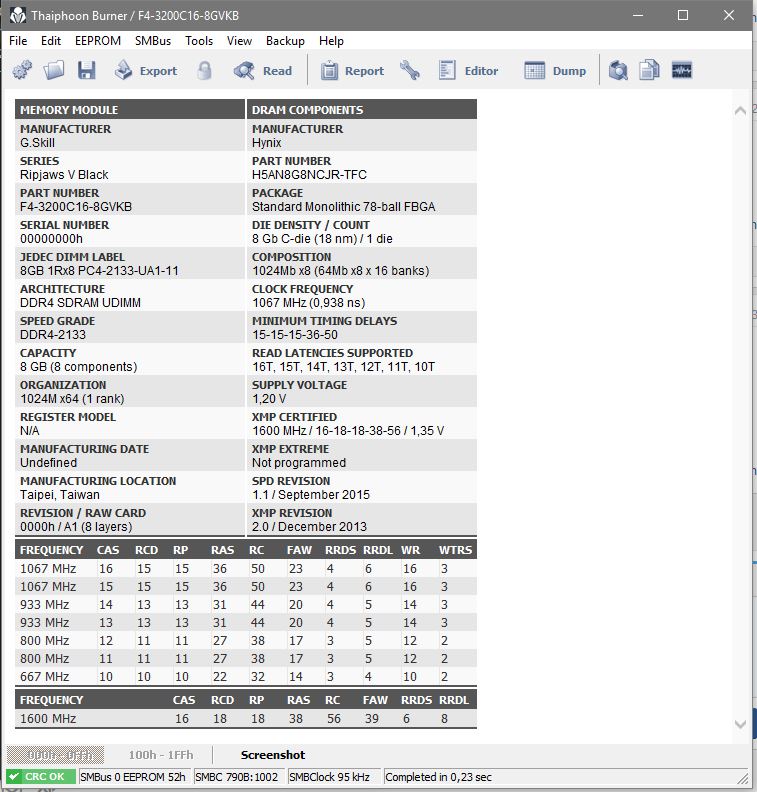Click the read latencies supported value

343,367
